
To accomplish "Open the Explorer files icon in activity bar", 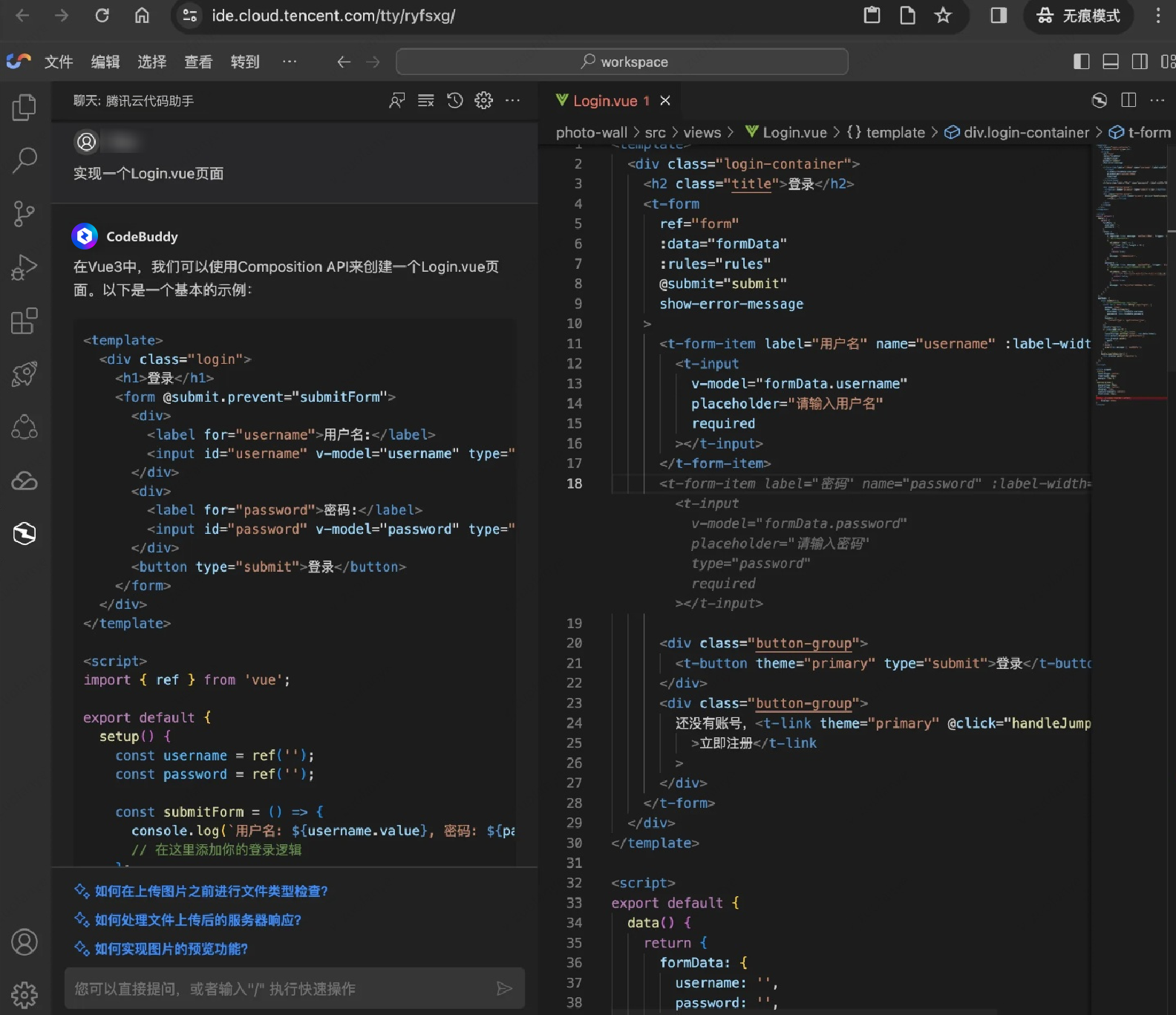I will (x=24, y=108).
